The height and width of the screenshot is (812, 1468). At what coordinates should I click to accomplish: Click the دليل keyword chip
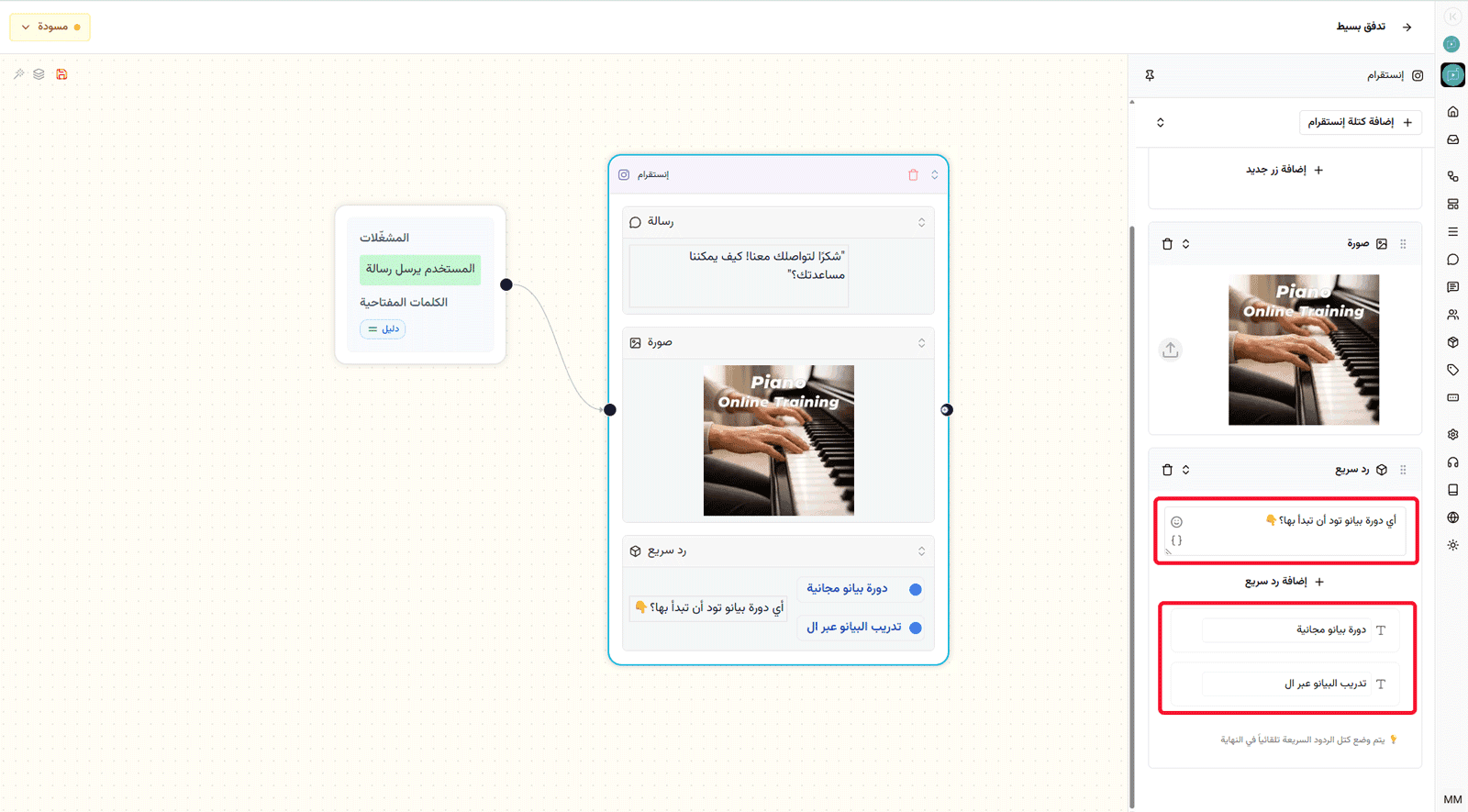383,328
